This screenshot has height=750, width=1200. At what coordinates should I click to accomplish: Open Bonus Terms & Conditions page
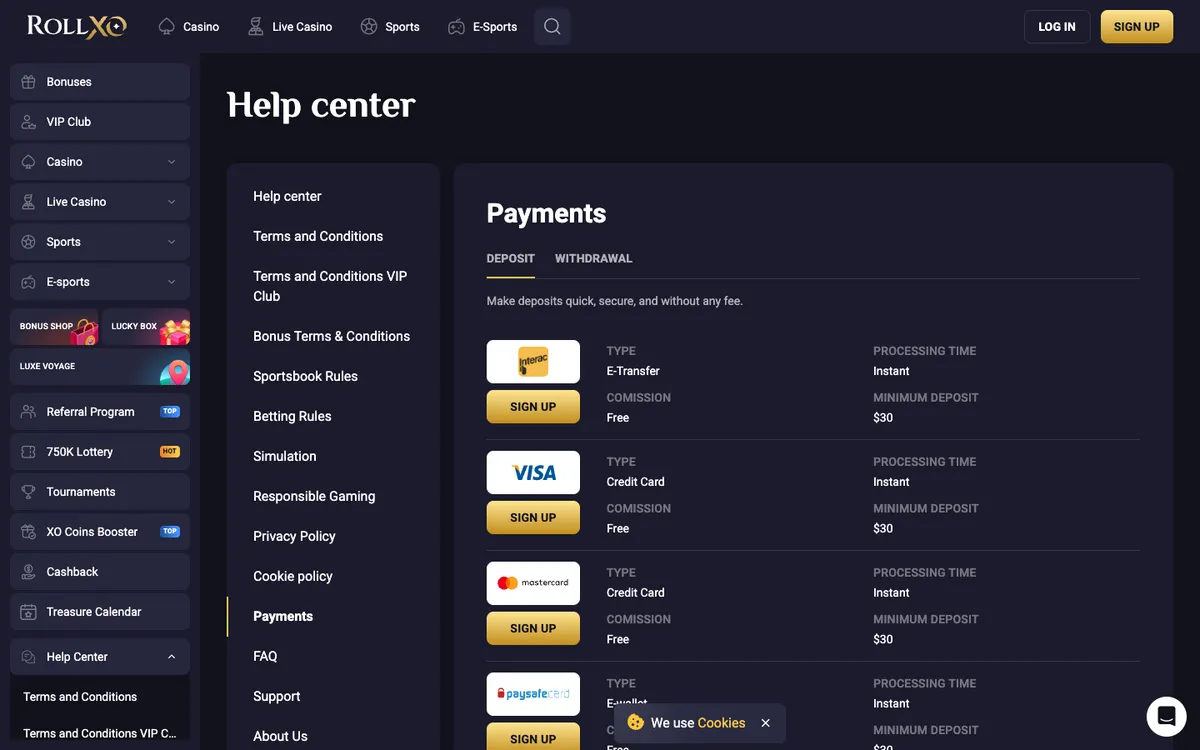pyautogui.click(x=332, y=336)
